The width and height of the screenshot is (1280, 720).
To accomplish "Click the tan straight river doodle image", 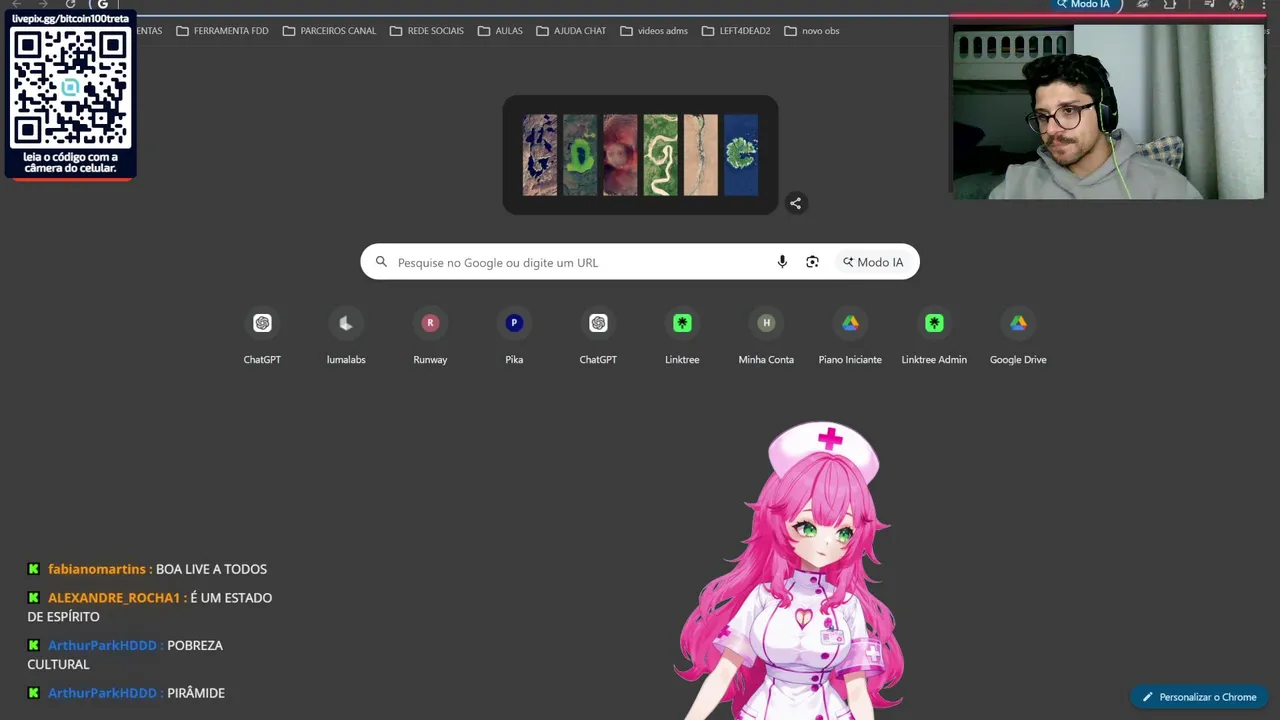I will tap(701, 155).
